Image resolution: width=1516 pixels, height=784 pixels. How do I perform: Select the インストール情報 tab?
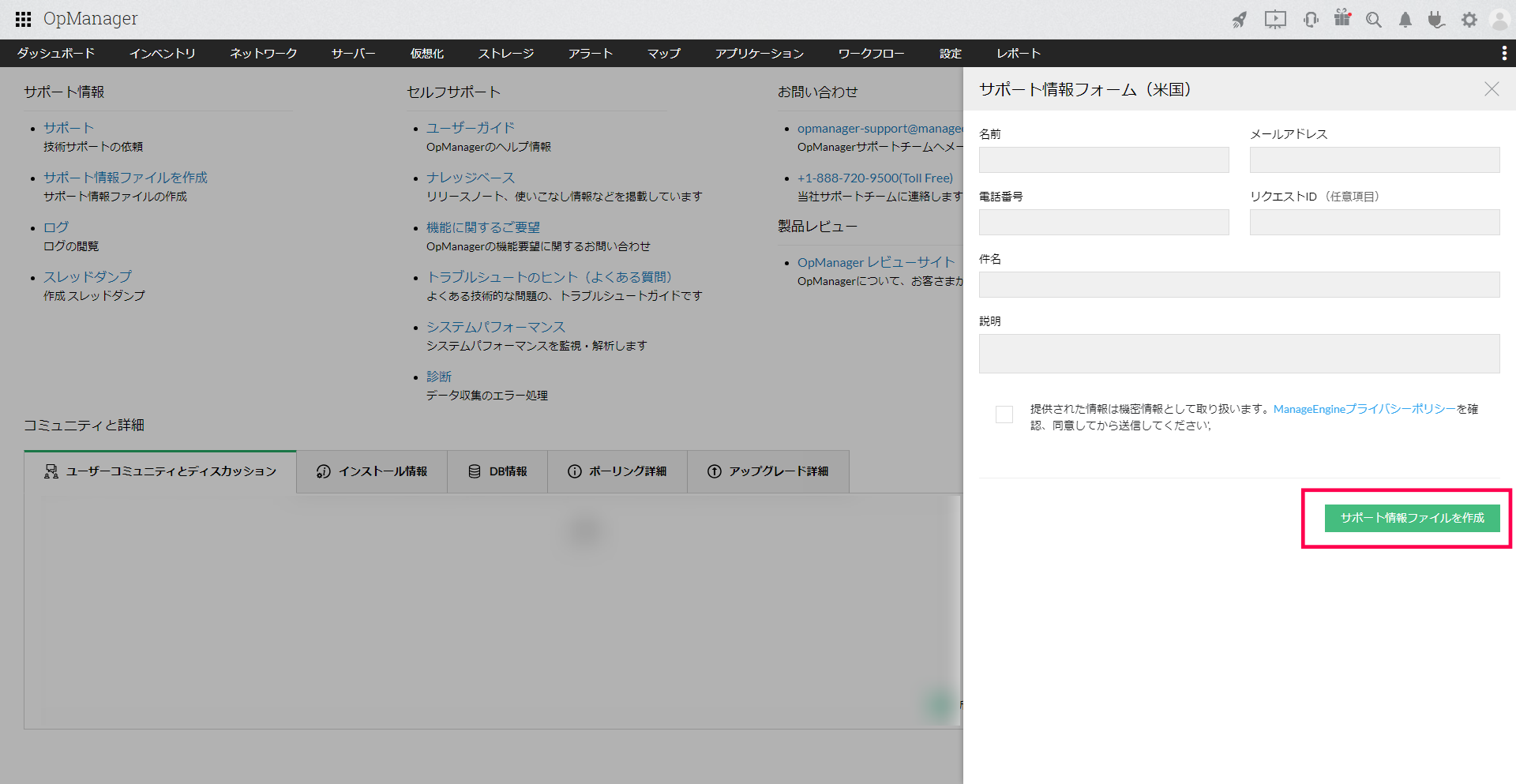(x=372, y=471)
